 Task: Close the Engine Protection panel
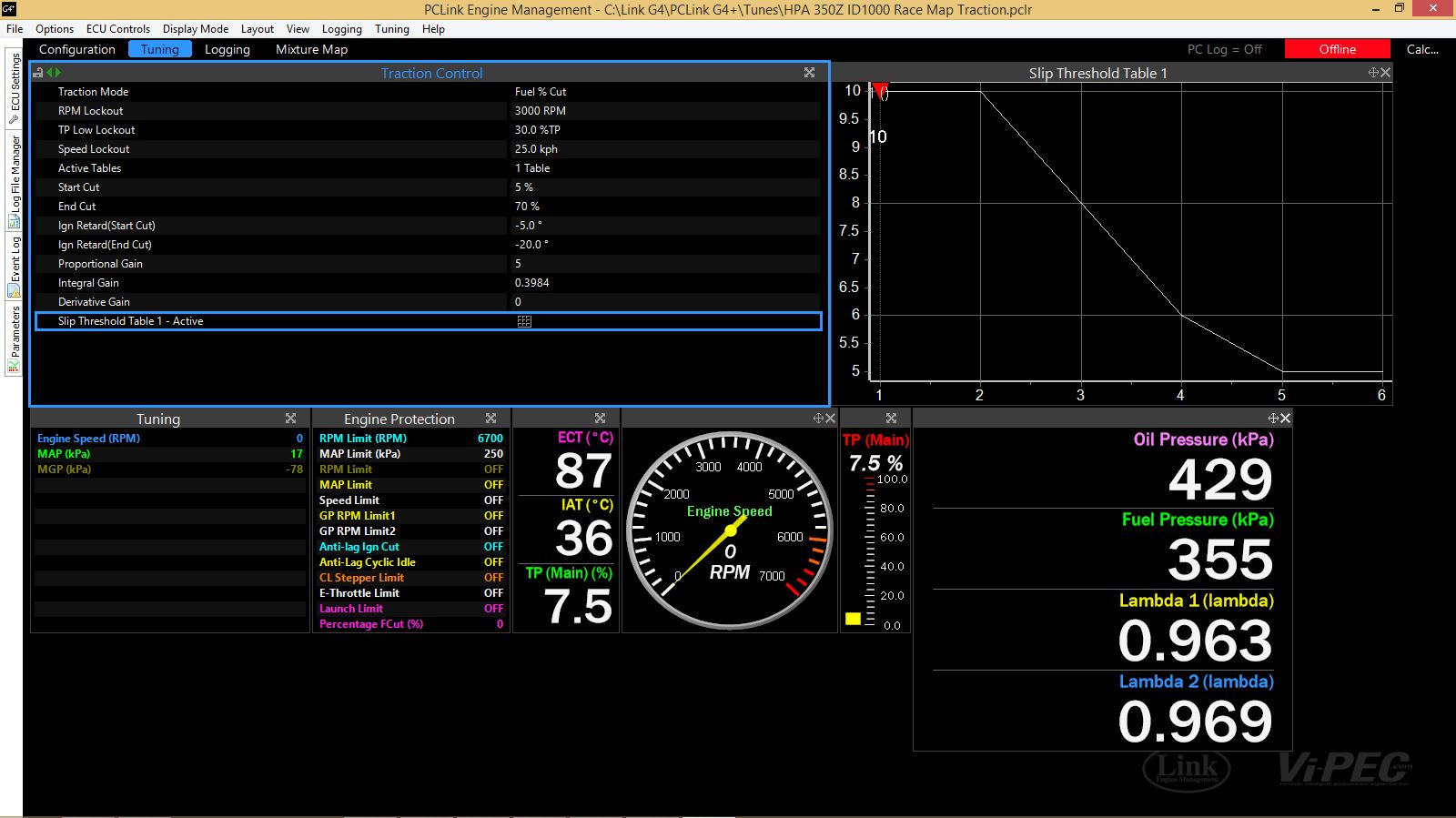(x=490, y=419)
